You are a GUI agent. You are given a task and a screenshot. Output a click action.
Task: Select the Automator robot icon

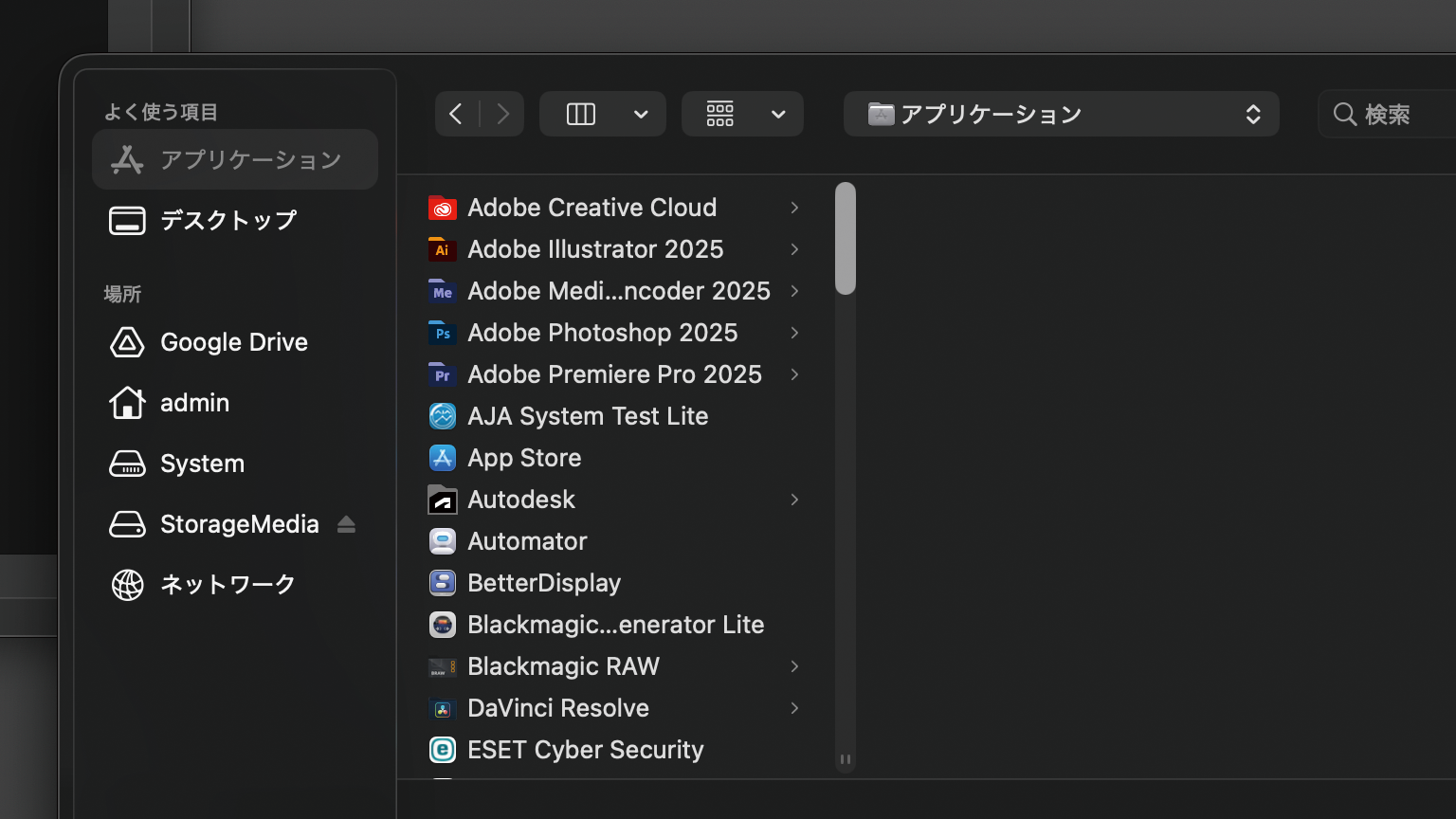click(442, 541)
